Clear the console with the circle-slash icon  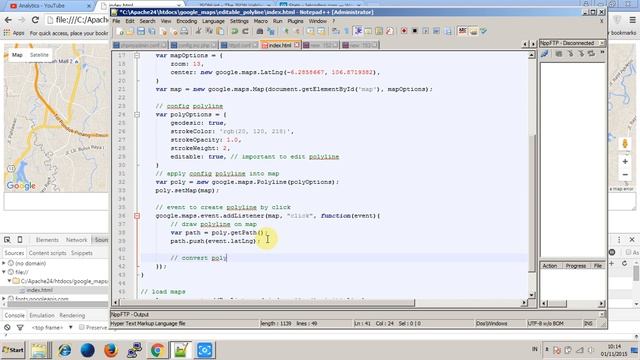7,327
